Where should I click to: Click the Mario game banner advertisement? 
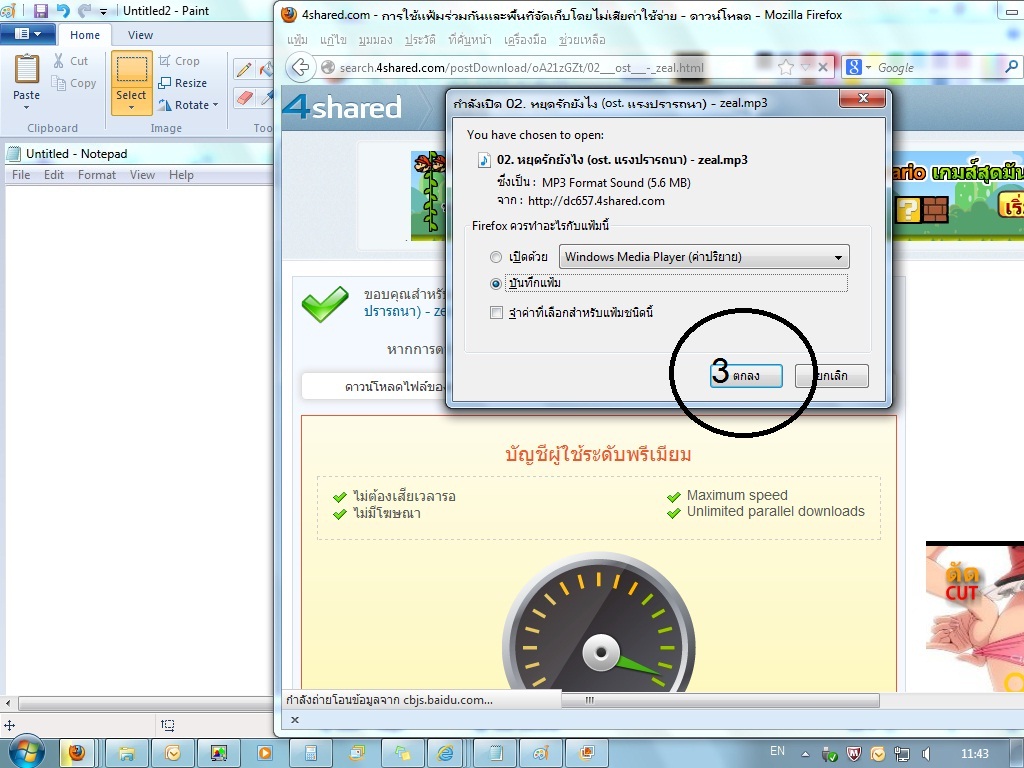coord(958,195)
